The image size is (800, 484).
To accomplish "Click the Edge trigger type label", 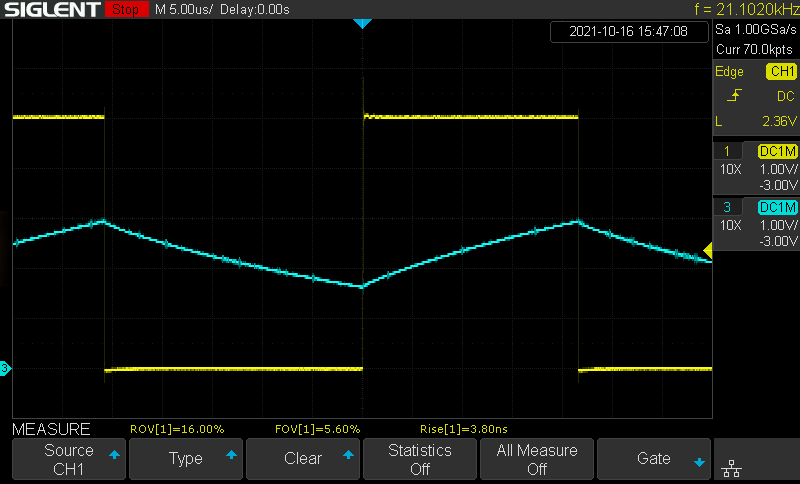I will (x=729, y=72).
